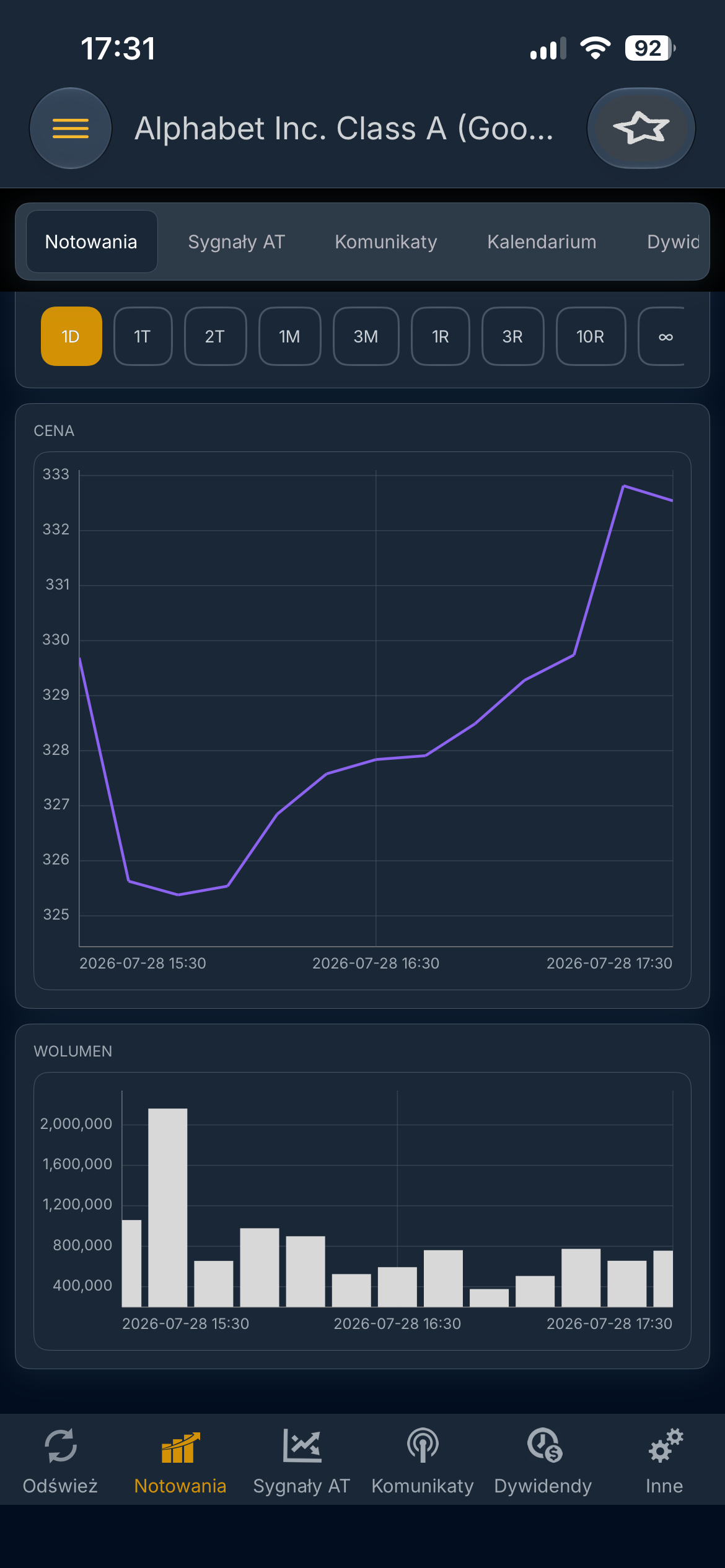725x1568 pixels.
Task: Select the 1R time range
Action: coord(441,336)
